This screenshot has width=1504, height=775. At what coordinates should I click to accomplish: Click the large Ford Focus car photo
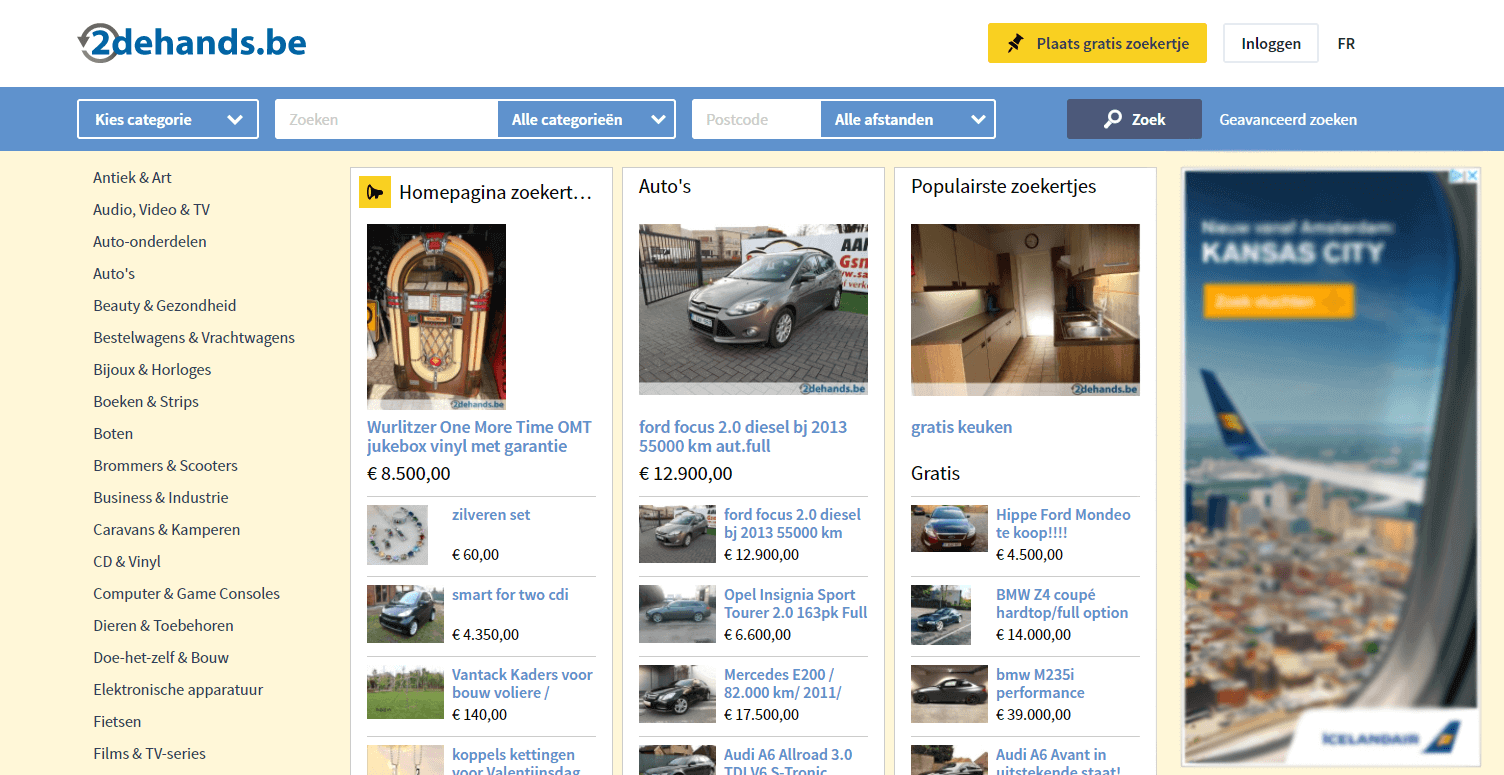(x=753, y=310)
